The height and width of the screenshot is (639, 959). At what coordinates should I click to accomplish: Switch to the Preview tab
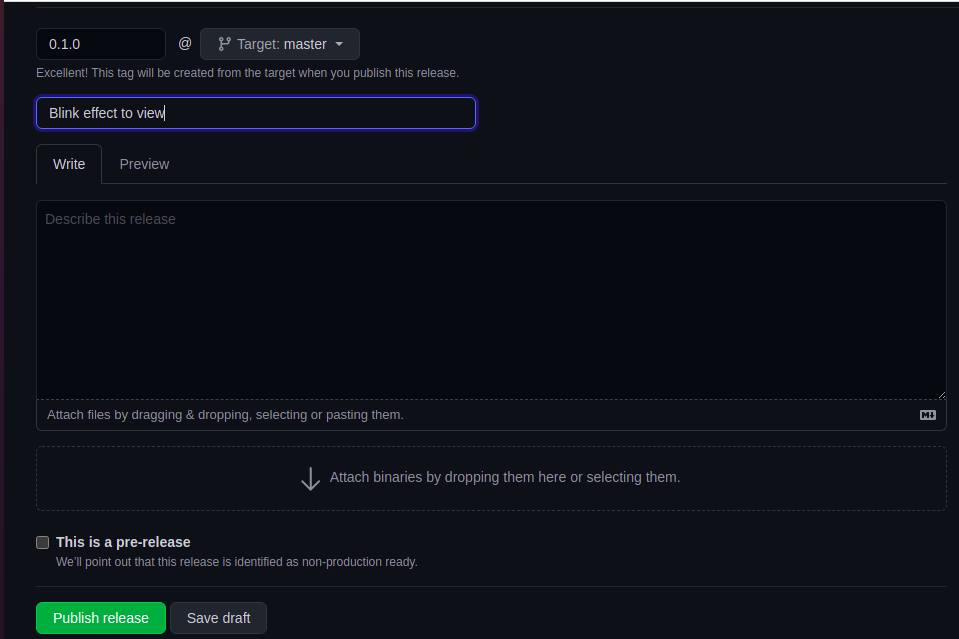click(144, 164)
